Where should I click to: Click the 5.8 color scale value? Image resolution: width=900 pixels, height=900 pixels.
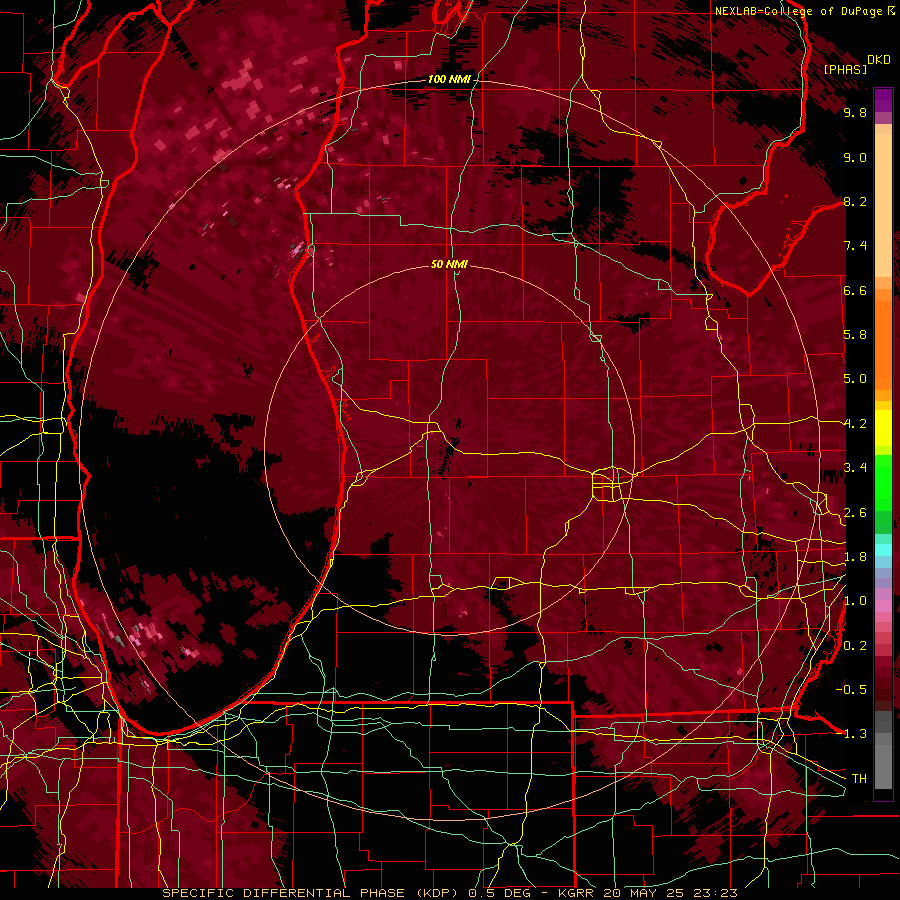[x=855, y=335]
